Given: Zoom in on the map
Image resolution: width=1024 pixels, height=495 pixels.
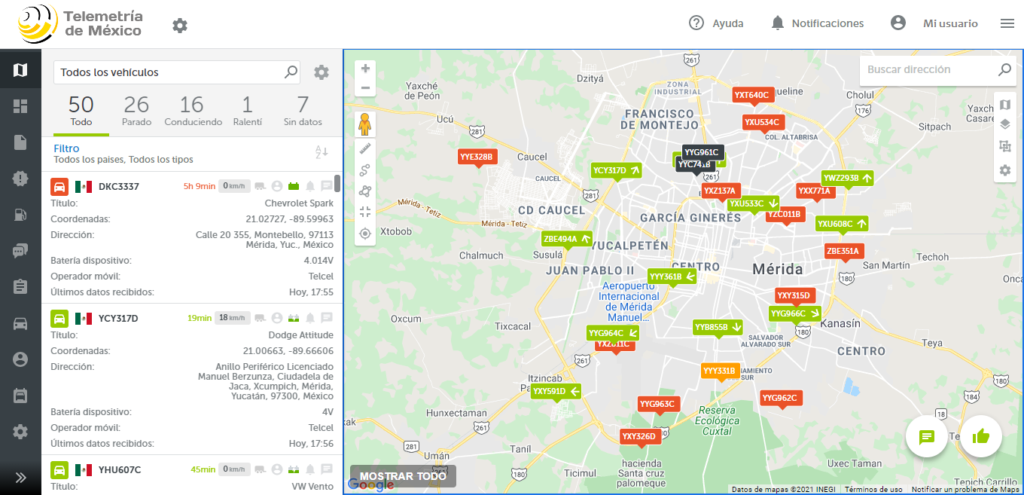Looking at the screenshot, I should [365, 68].
